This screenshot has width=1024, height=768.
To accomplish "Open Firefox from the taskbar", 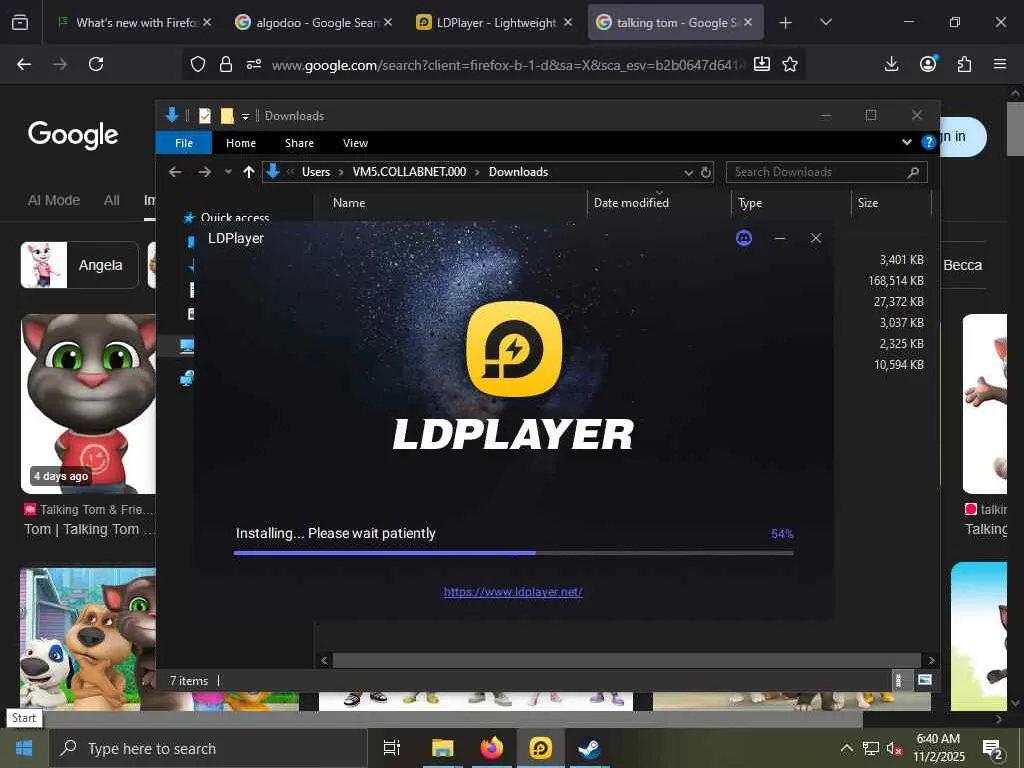I will click(x=492, y=748).
